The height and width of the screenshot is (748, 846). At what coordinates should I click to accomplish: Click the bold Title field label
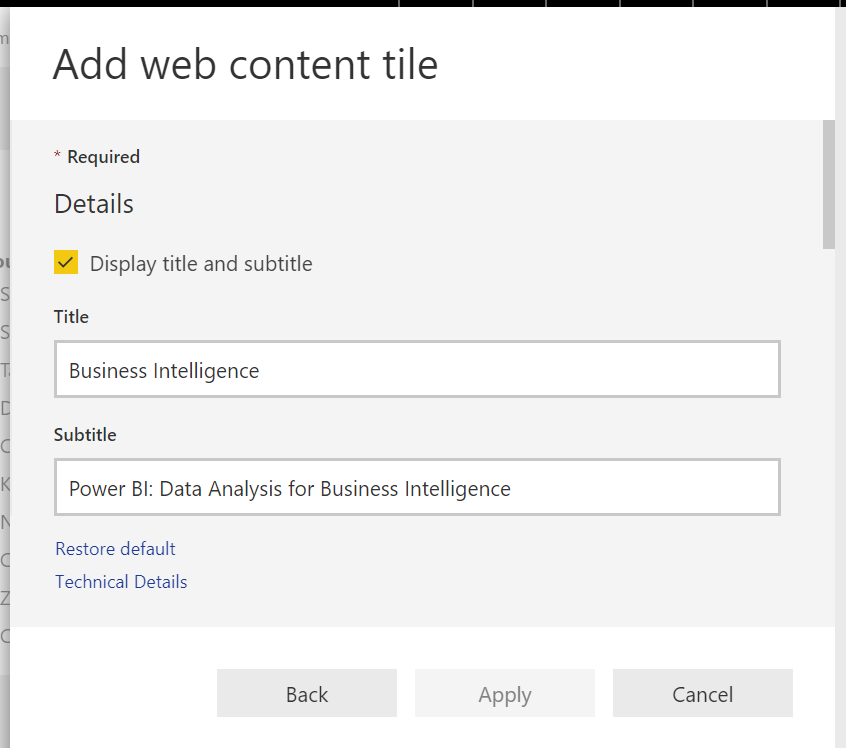tap(71, 317)
